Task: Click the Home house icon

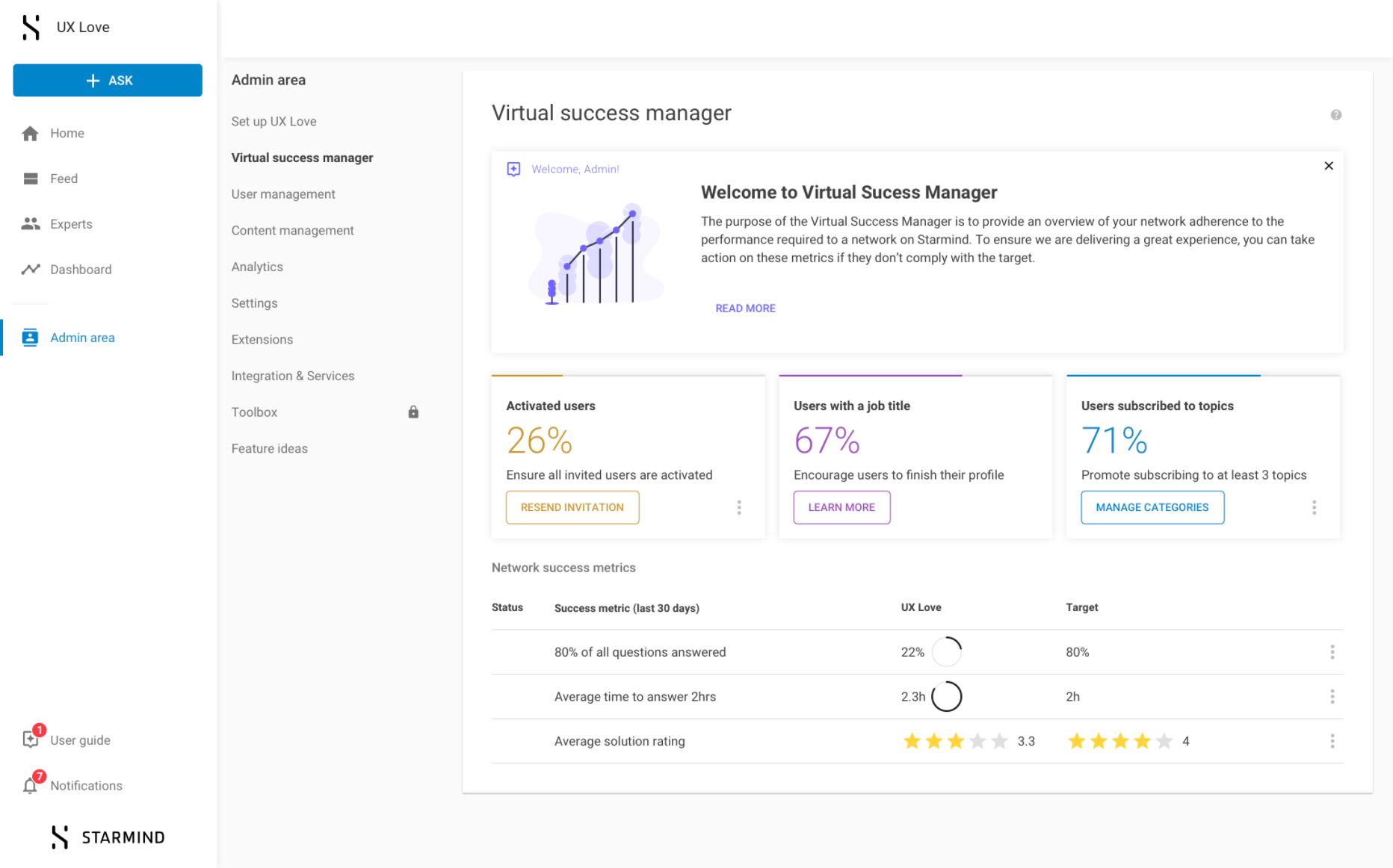Action: 30,133
